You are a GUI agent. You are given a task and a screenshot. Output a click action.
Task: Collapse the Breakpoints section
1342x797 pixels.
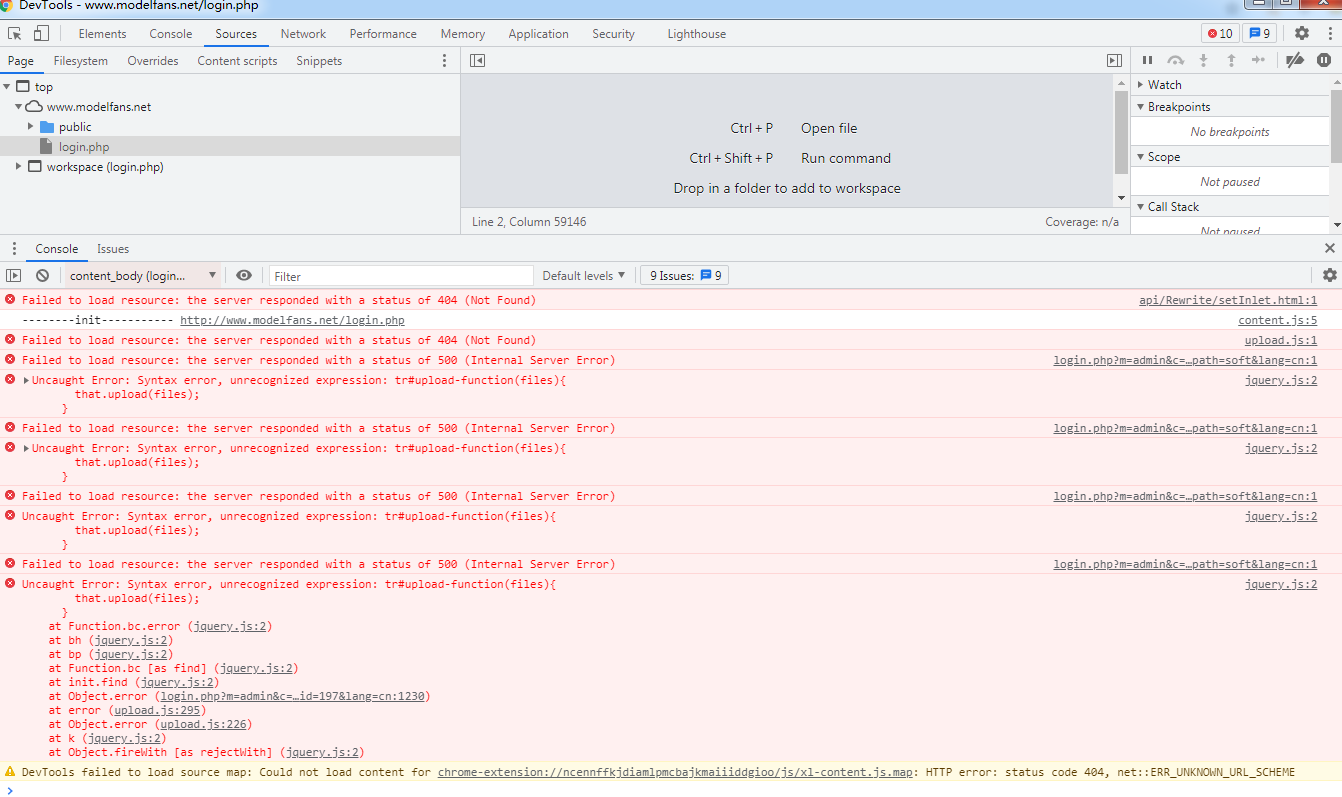point(1142,107)
